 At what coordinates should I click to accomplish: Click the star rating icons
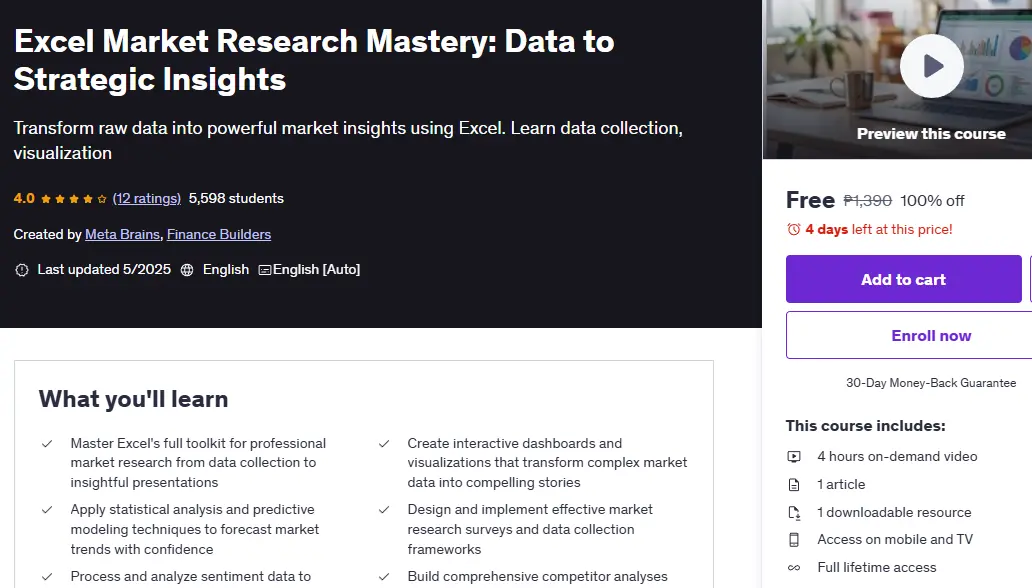coord(74,199)
